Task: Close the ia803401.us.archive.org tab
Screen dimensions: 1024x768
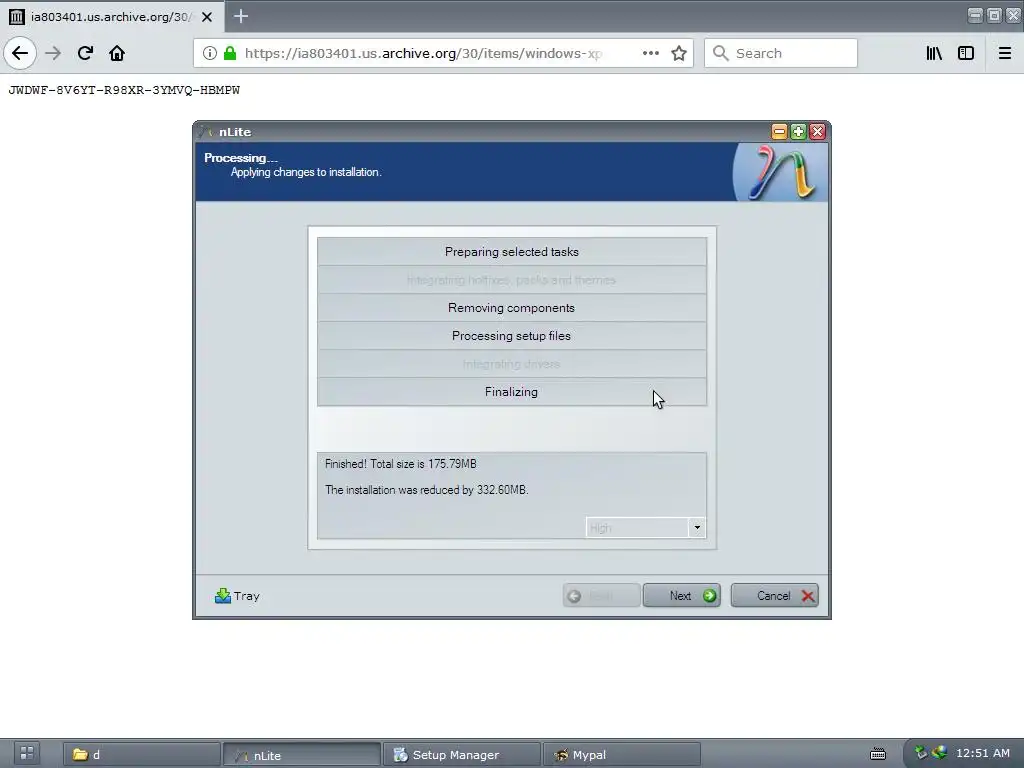Action: (x=206, y=17)
